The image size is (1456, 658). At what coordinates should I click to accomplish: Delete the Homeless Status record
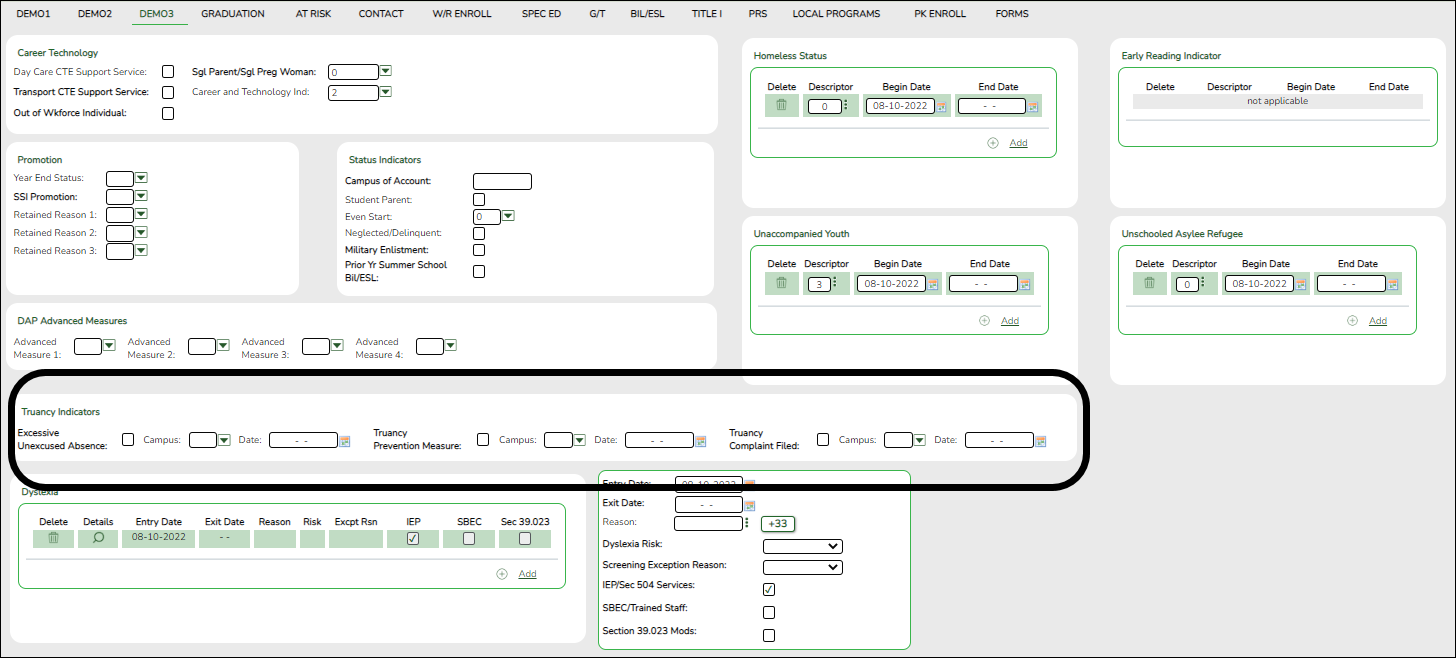pos(781,105)
